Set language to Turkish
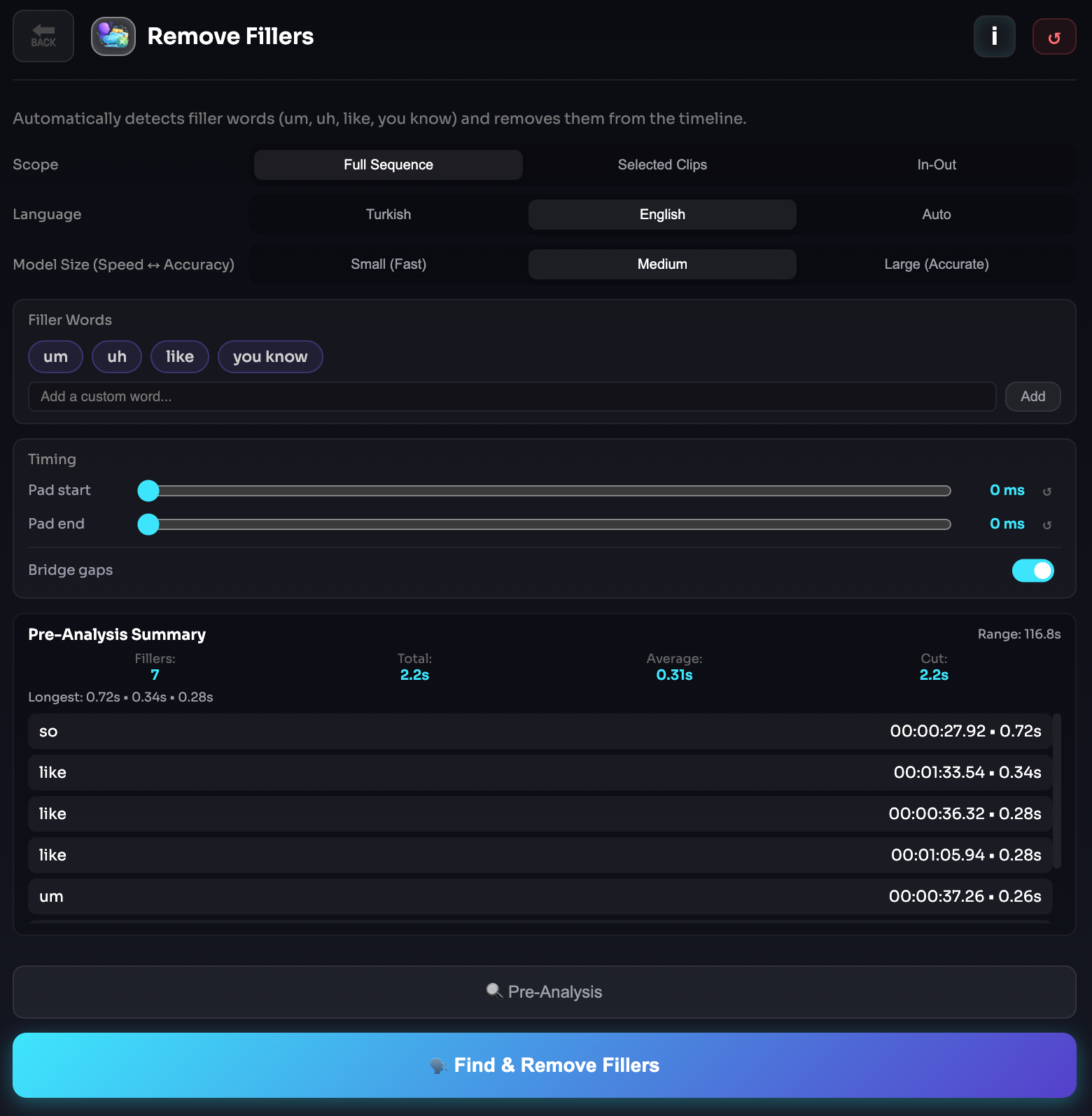The height and width of the screenshot is (1116, 1092). (388, 215)
